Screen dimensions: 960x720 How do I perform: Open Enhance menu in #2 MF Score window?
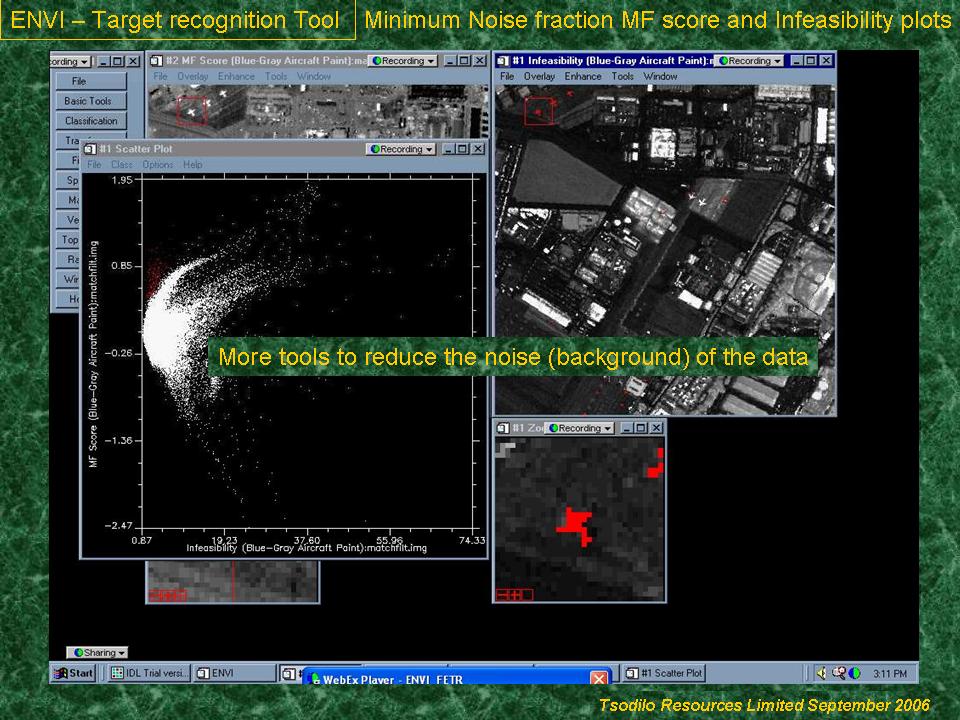coord(236,77)
